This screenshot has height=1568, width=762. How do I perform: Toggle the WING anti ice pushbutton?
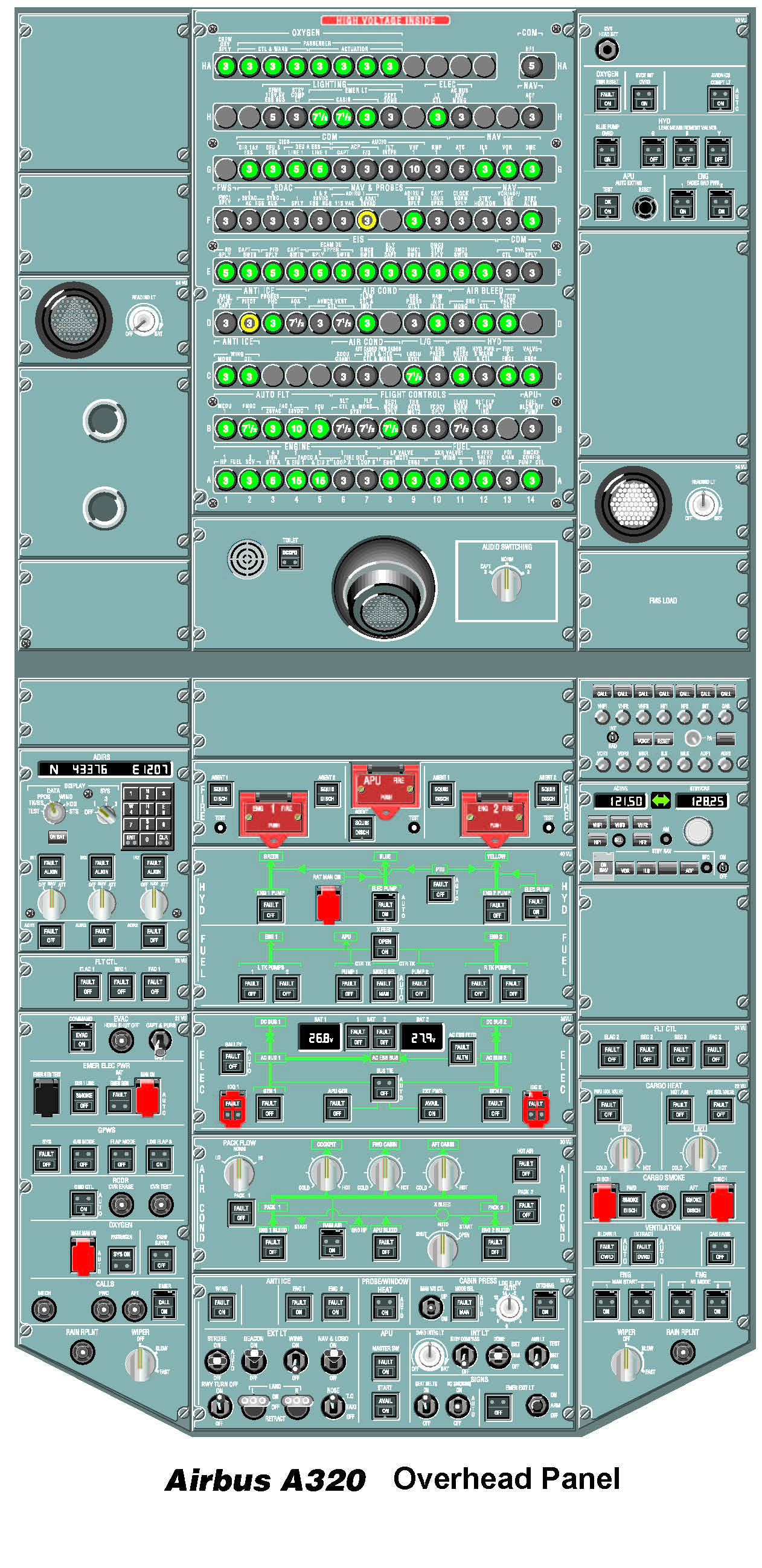222,1307
